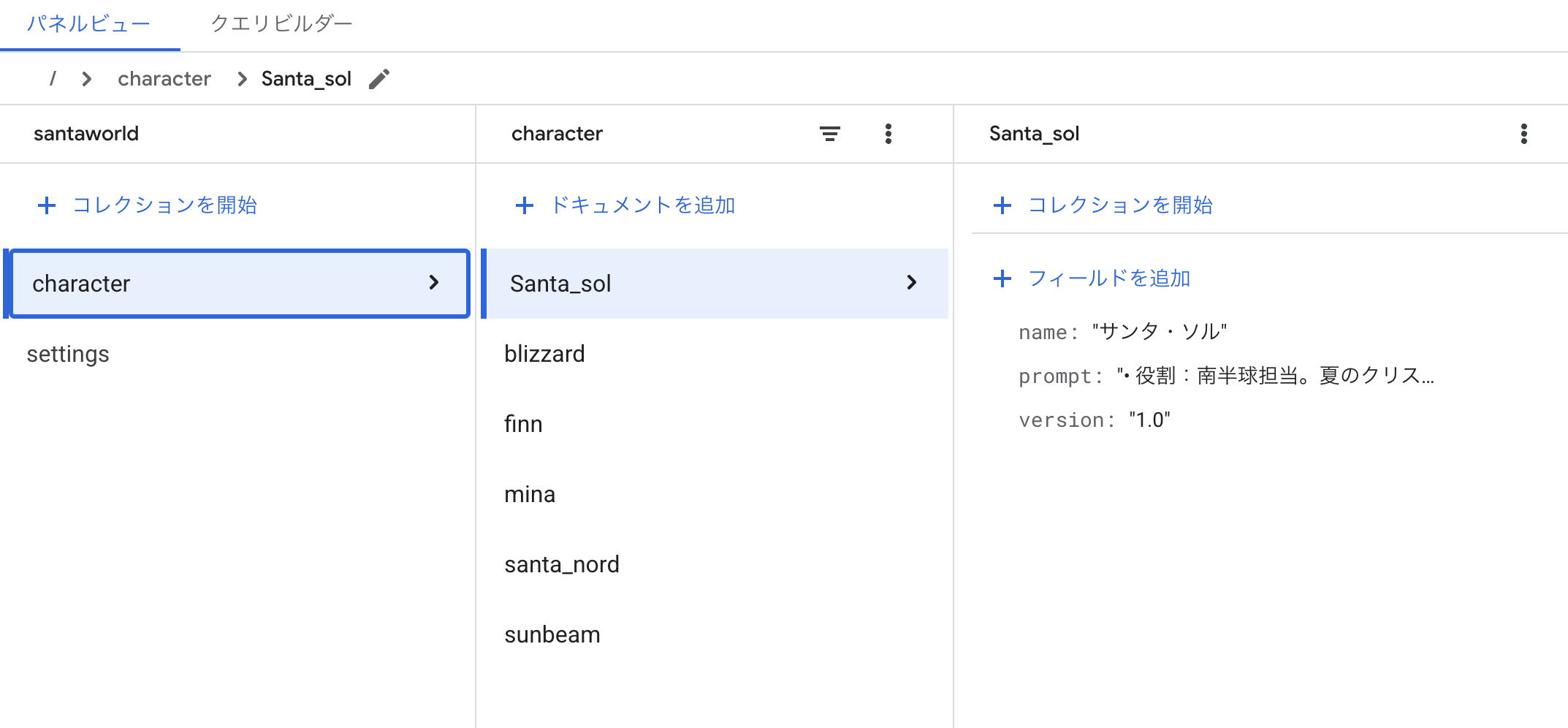Image resolution: width=1568 pixels, height=728 pixels.
Task: Click the pencil edit icon beside Santa_sol path
Action: tap(379, 79)
